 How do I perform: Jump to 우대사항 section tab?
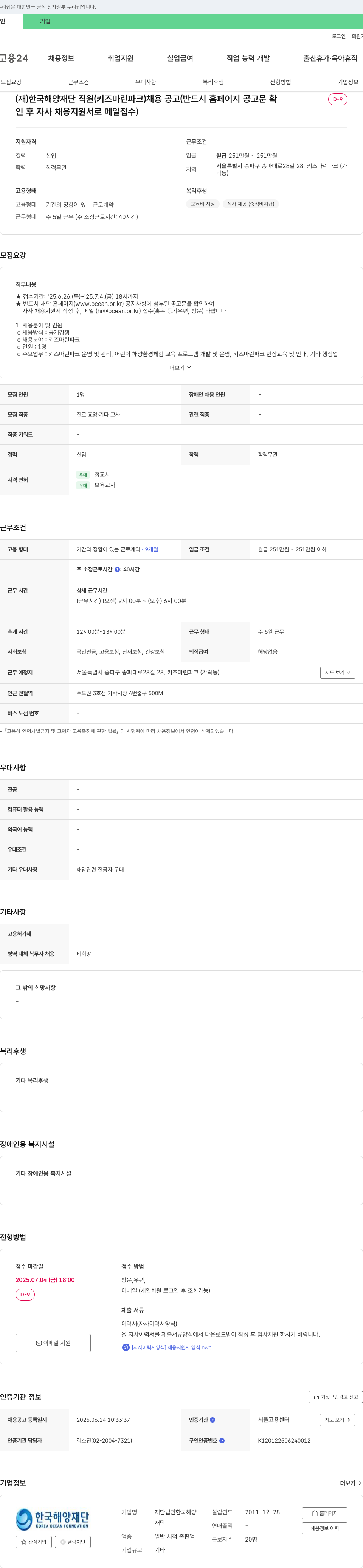click(x=146, y=82)
